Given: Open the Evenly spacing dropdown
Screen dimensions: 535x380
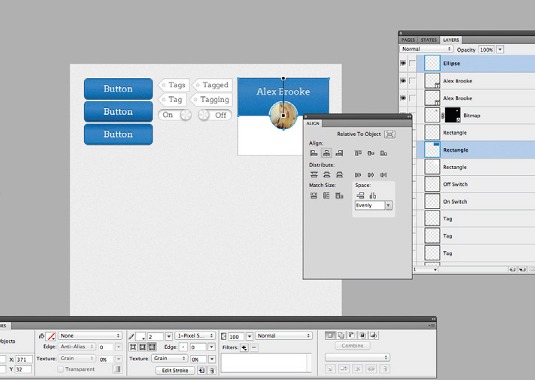Looking at the screenshot, I should 373,205.
